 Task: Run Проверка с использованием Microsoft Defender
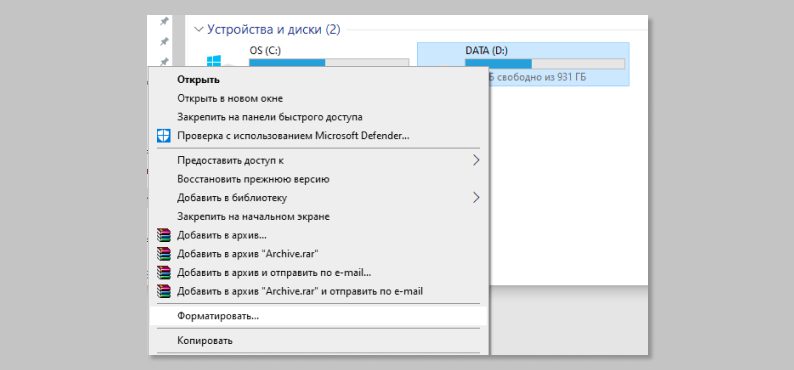tap(293, 136)
